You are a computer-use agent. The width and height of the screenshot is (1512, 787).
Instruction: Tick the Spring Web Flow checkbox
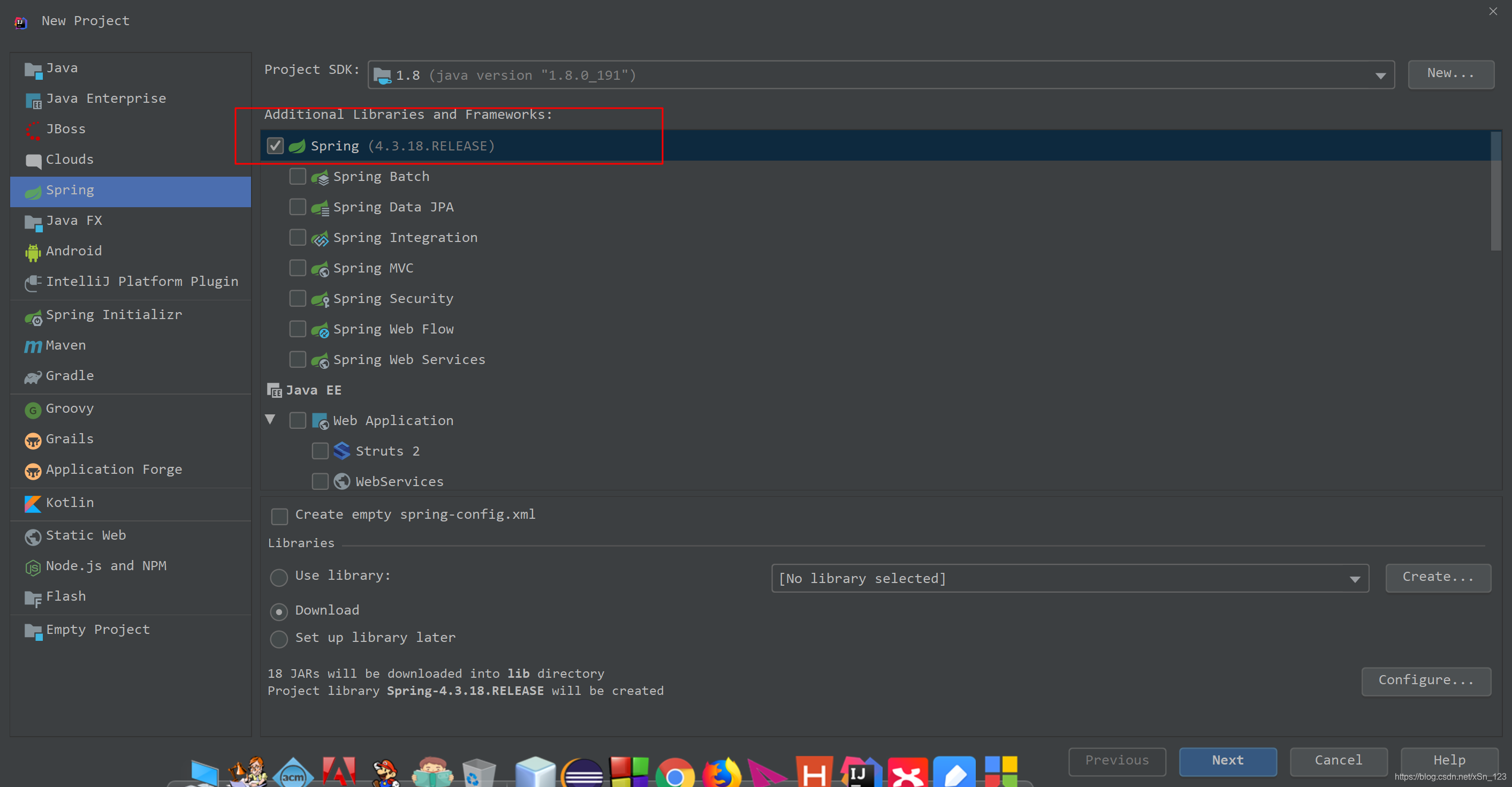coord(298,329)
